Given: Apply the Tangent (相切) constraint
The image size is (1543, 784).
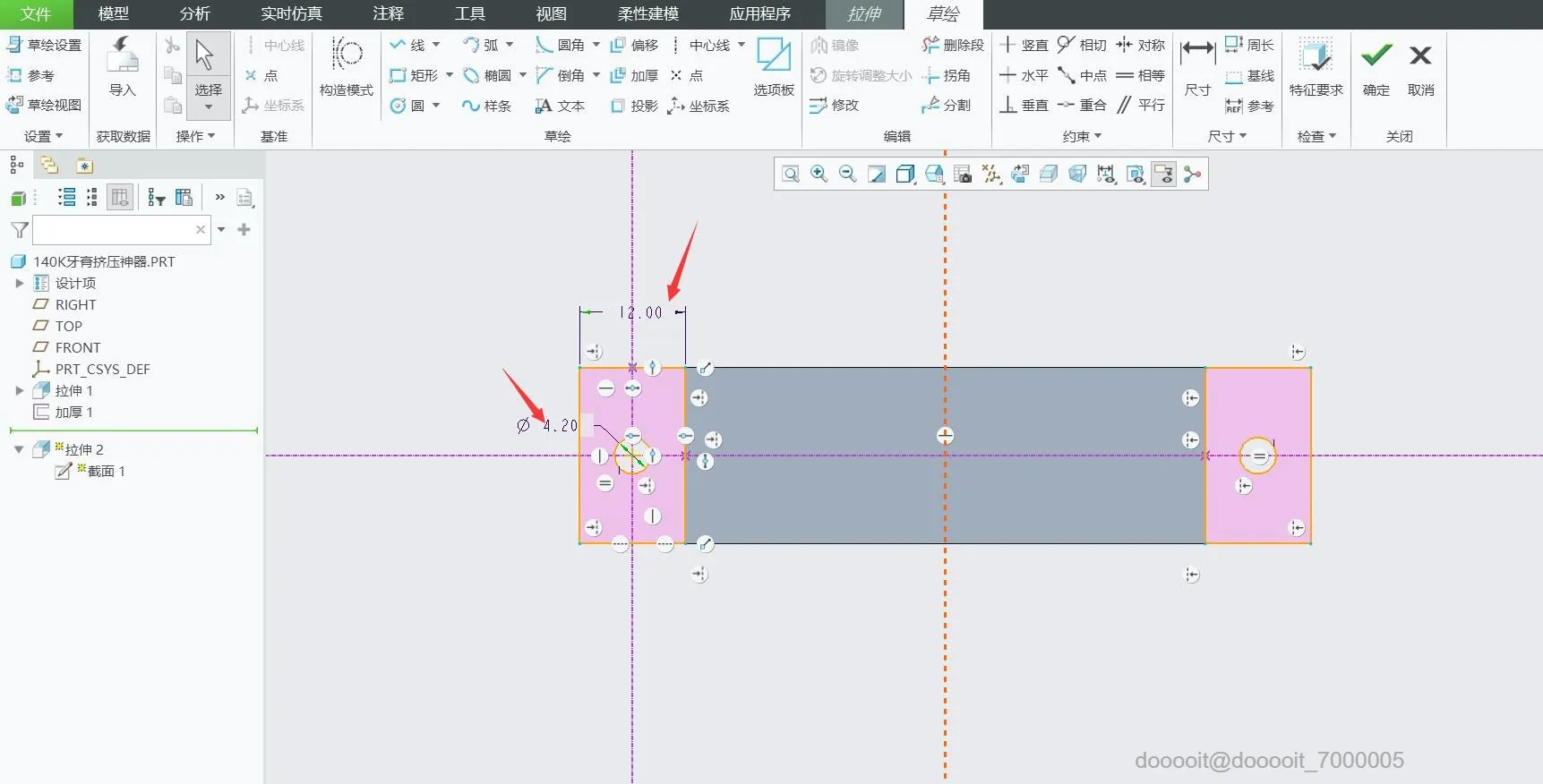Looking at the screenshot, I should (x=1082, y=45).
